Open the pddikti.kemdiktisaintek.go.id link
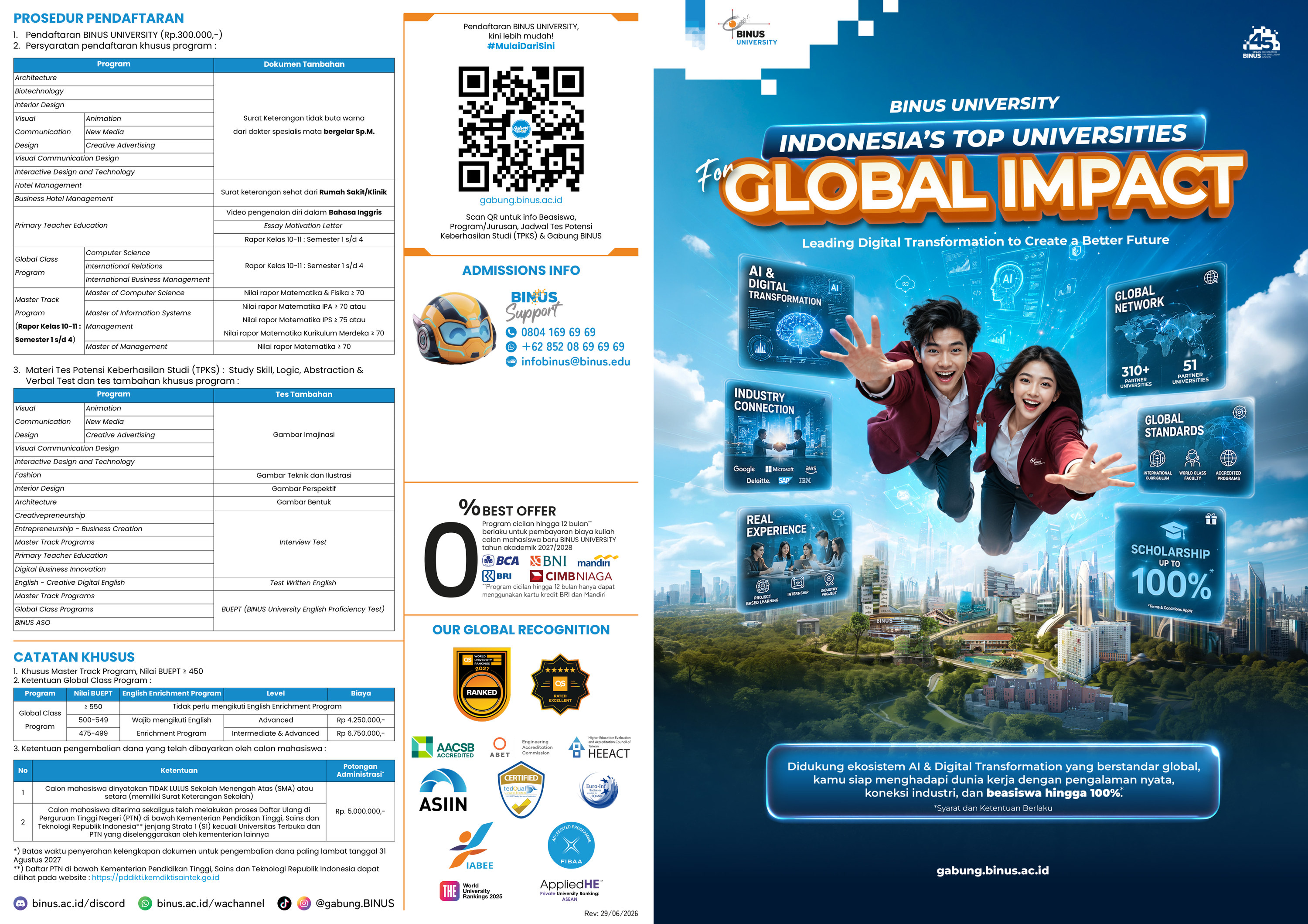The image size is (1308, 924). (156, 878)
